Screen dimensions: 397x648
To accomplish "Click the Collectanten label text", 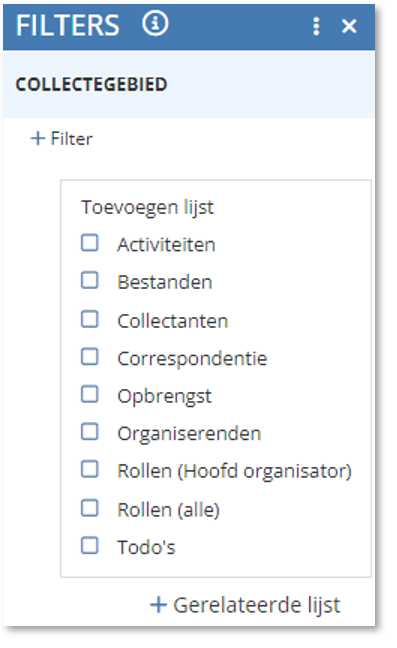I will click(173, 321).
